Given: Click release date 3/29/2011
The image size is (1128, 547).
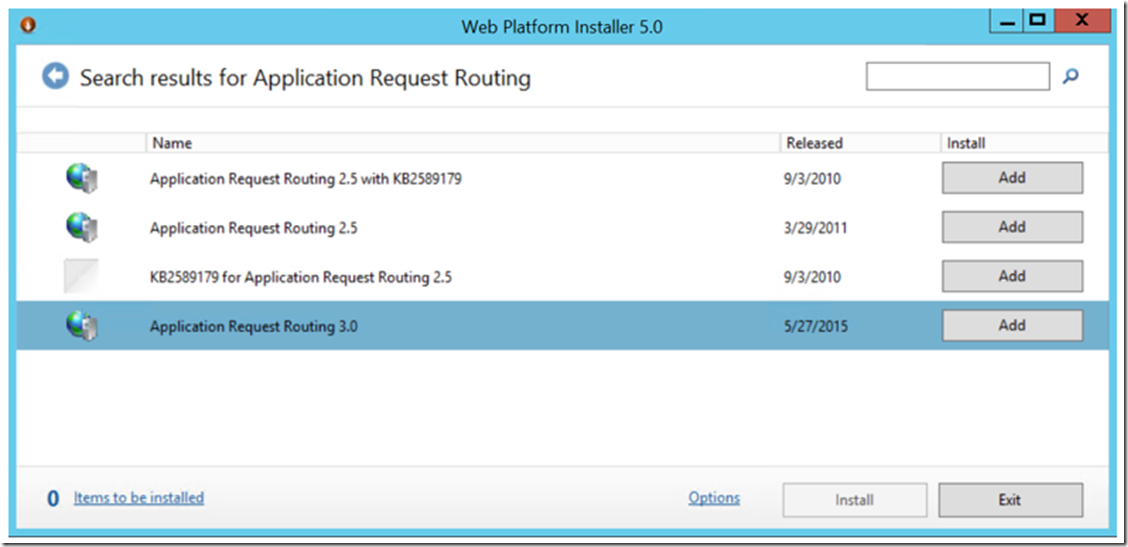Looking at the screenshot, I should pyautogui.click(x=817, y=228).
